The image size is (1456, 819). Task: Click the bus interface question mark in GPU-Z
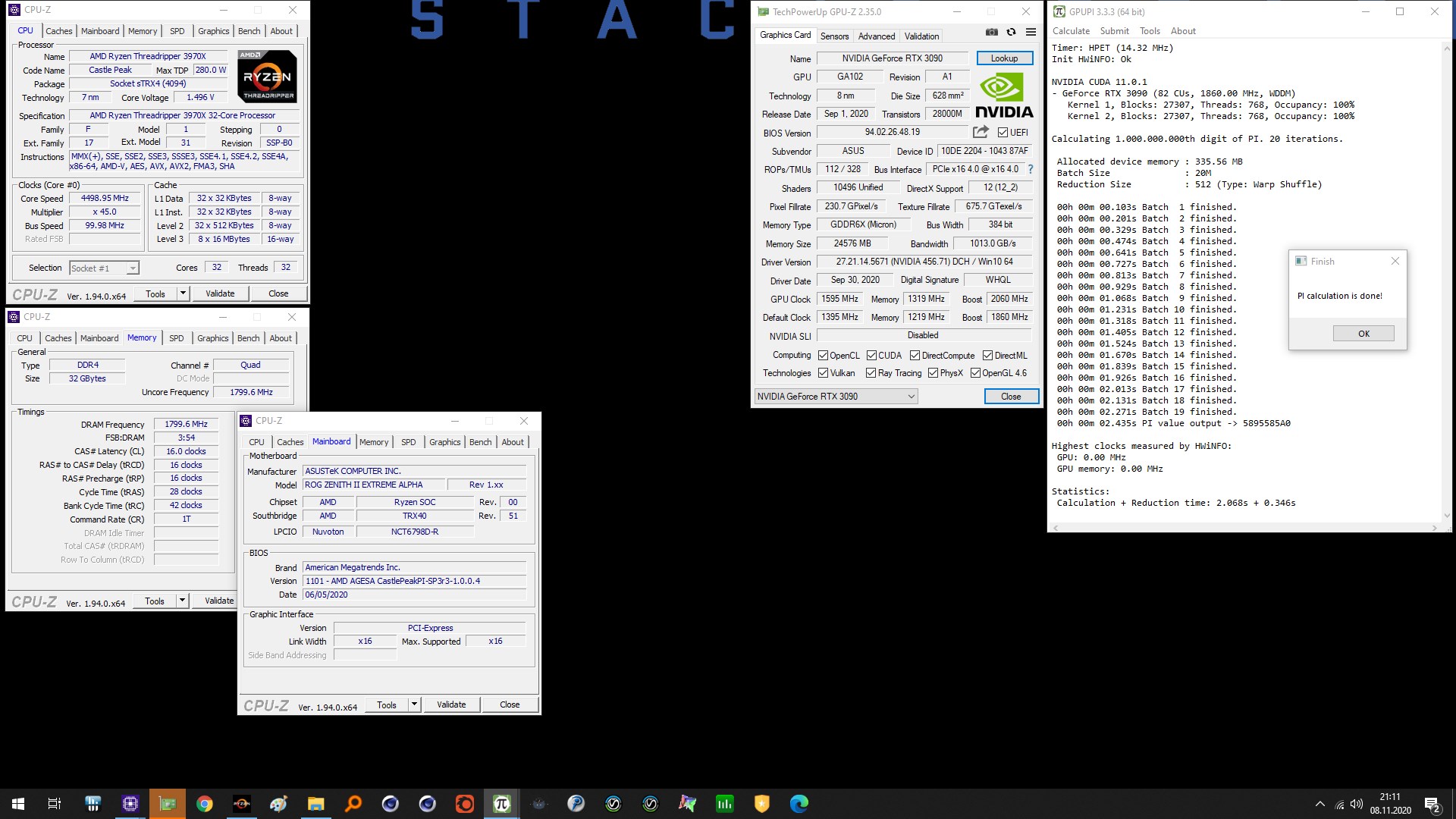(1030, 169)
